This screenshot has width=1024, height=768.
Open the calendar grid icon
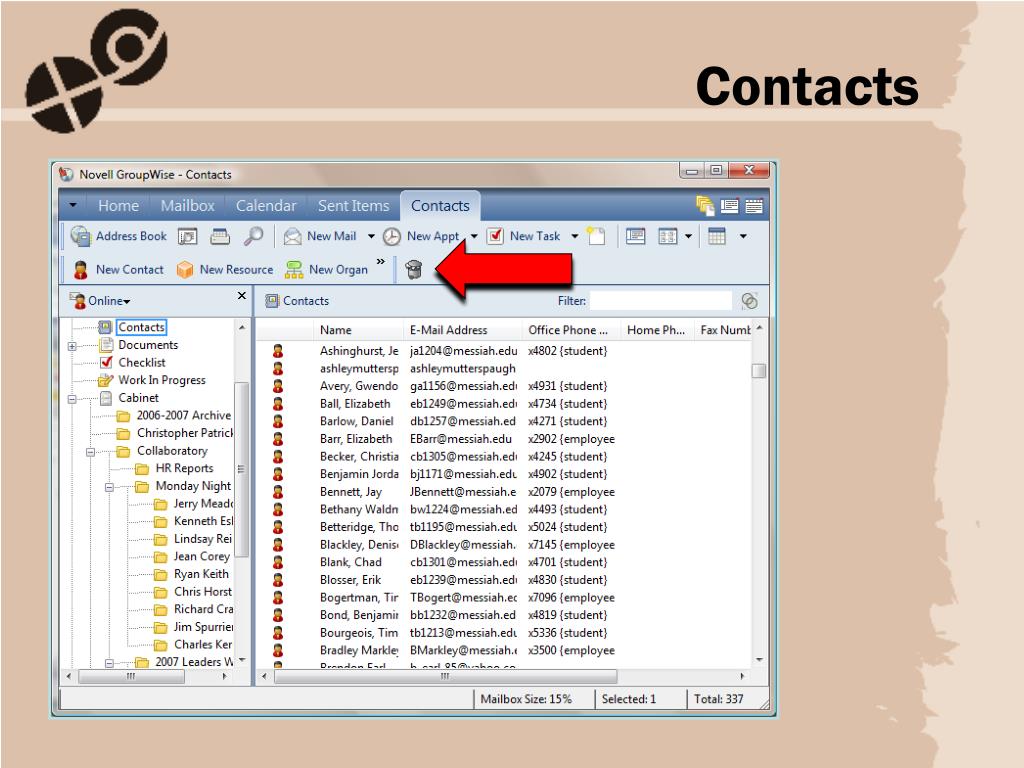716,236
